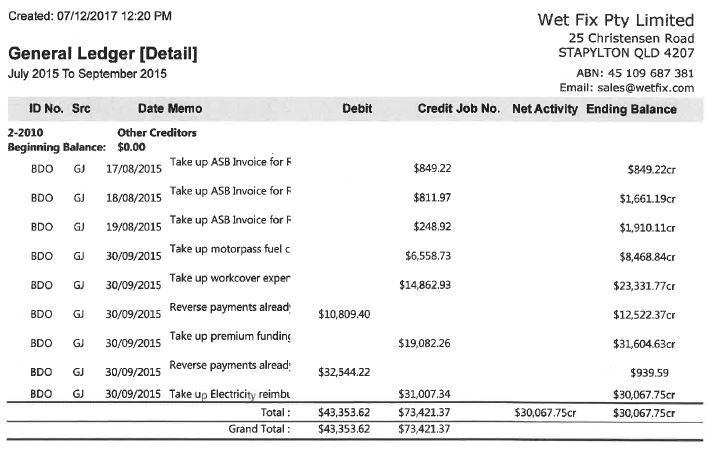The image size is (709, 460).
Task: Click the Date Memo column header
Action: [170, 109]
